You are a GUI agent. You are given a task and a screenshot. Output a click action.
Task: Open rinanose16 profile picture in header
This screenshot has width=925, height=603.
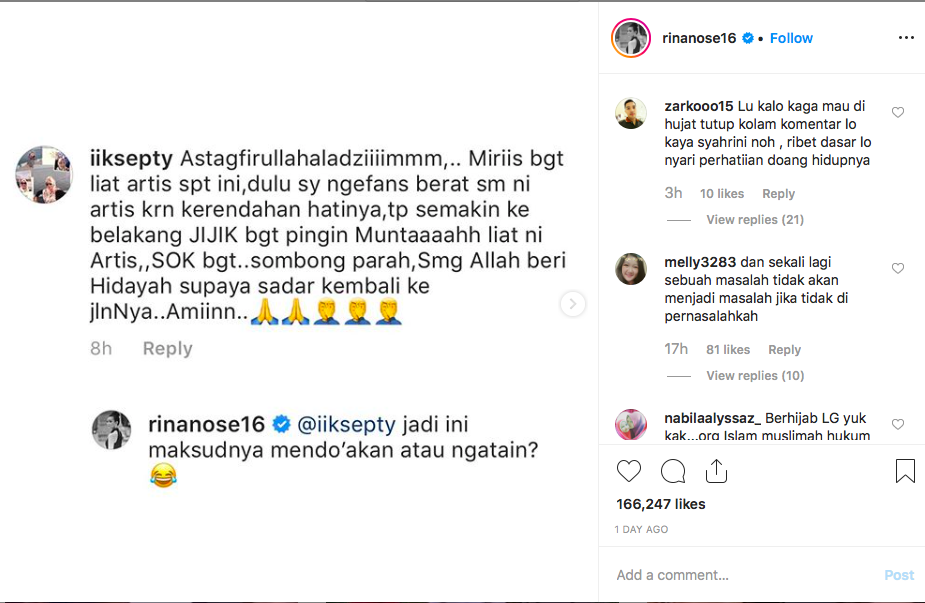[631, 38]
